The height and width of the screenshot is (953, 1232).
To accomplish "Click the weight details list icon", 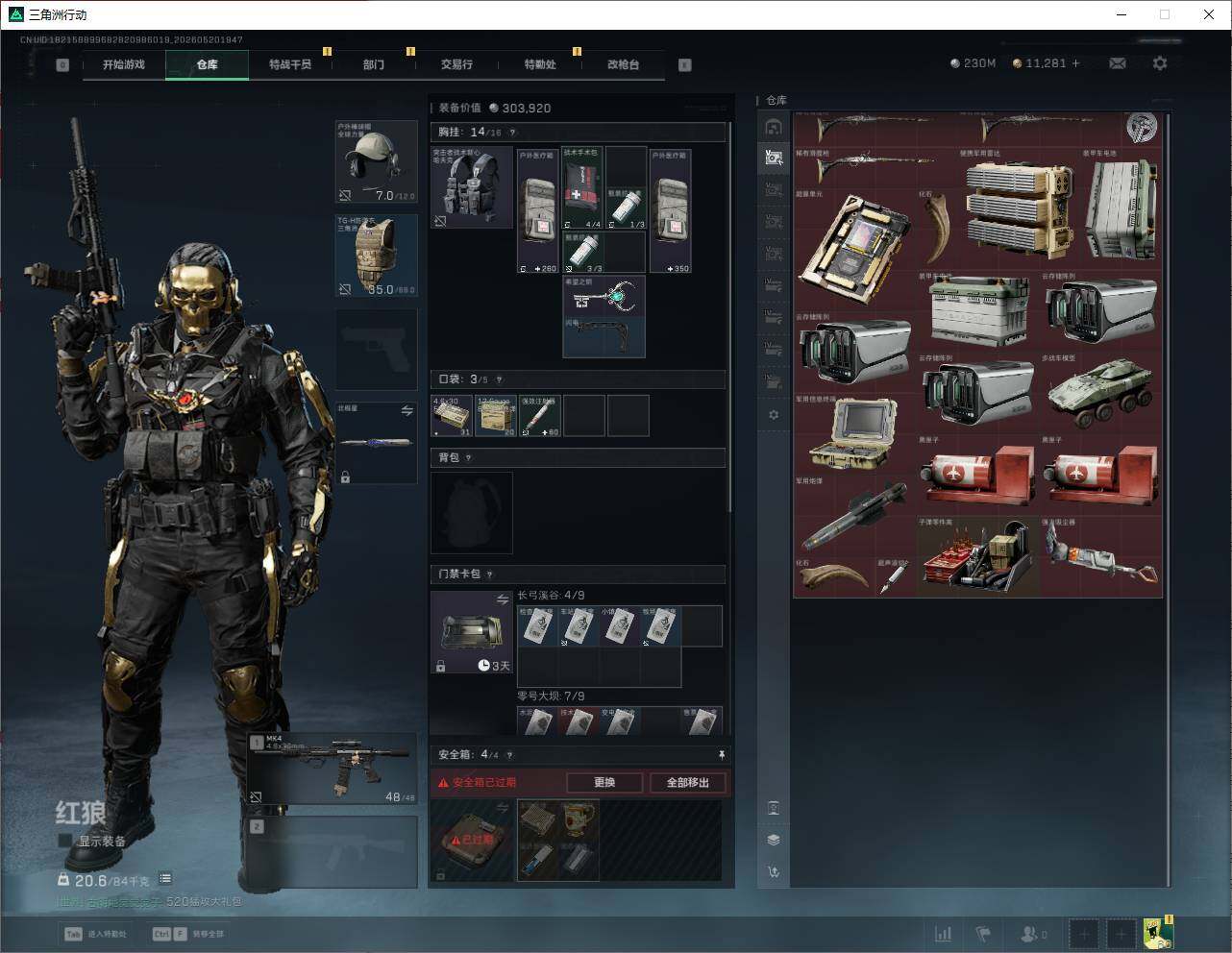I will 165,878.
